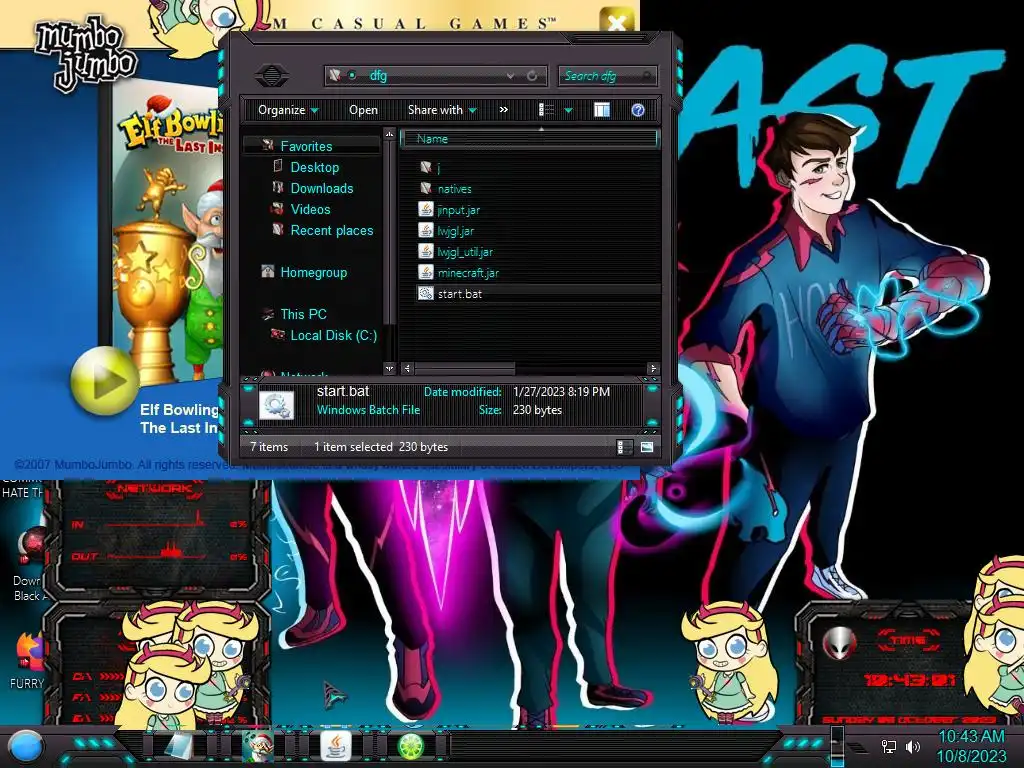
Task: Click the Homegroup house icon
Action: tap(268, 271)
